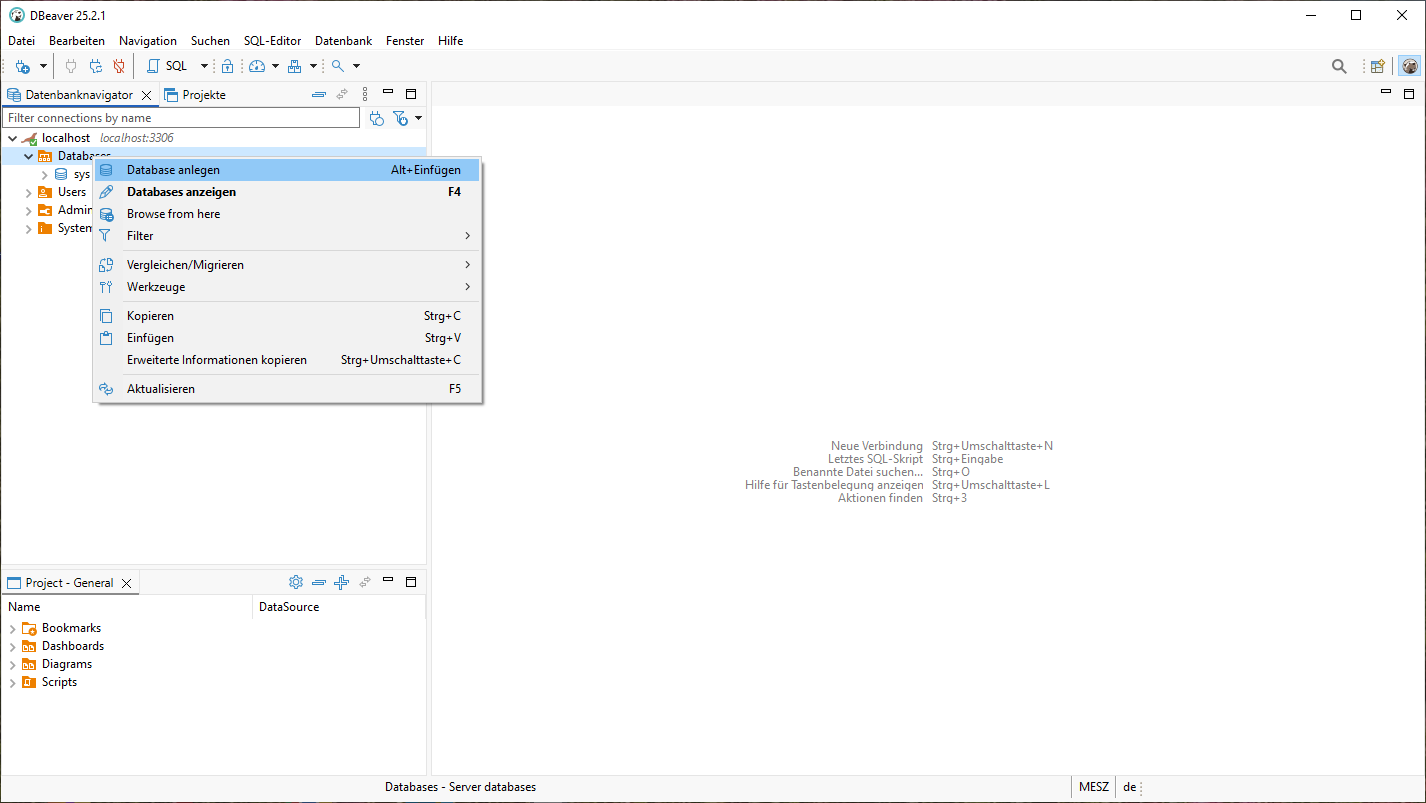Click the 'Filter connections by name' field

tap(180, 118)
